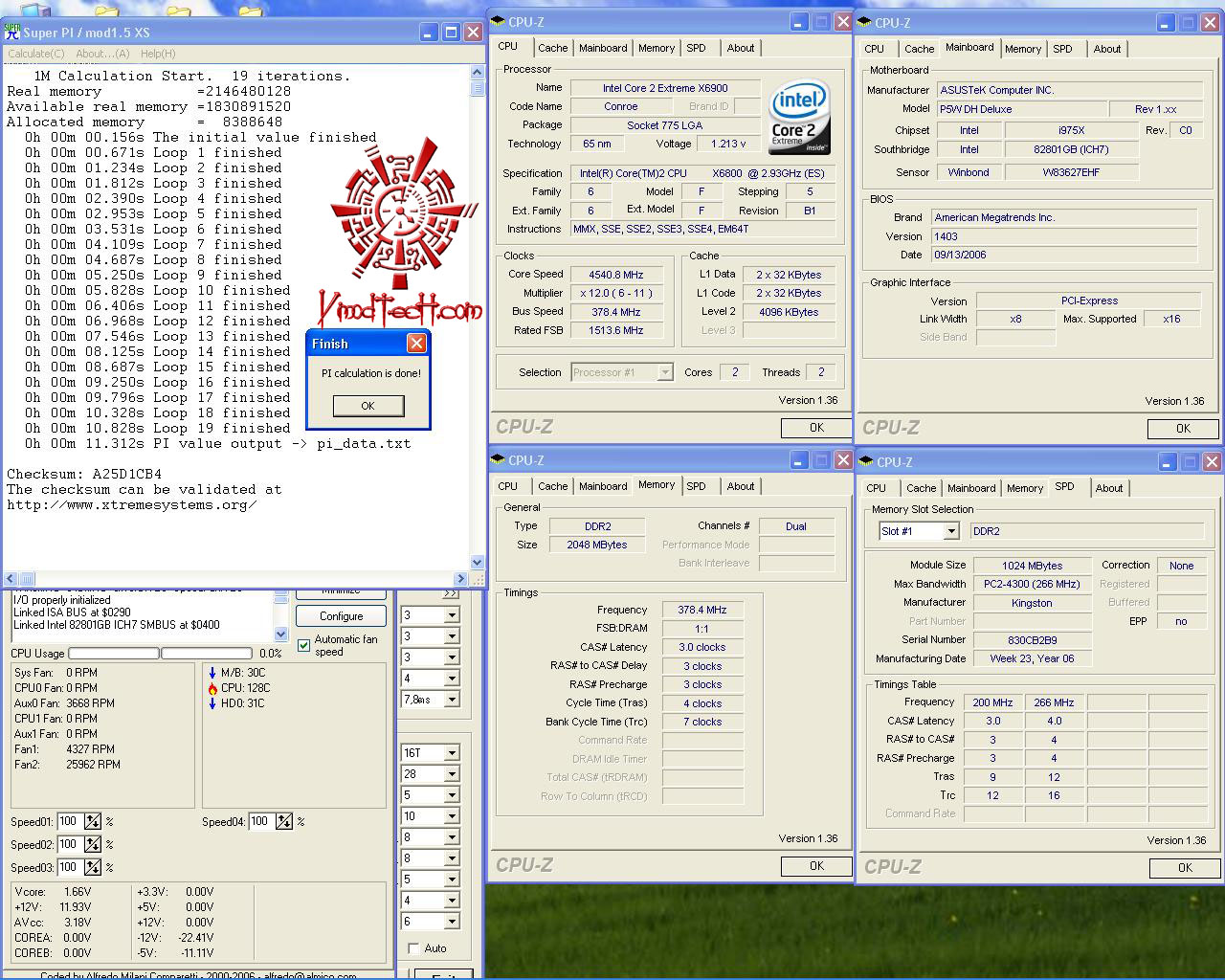The image size is (1225, 980).
Task: Click the Super PI horizontal scrollbar track
Action: [239, 579]
